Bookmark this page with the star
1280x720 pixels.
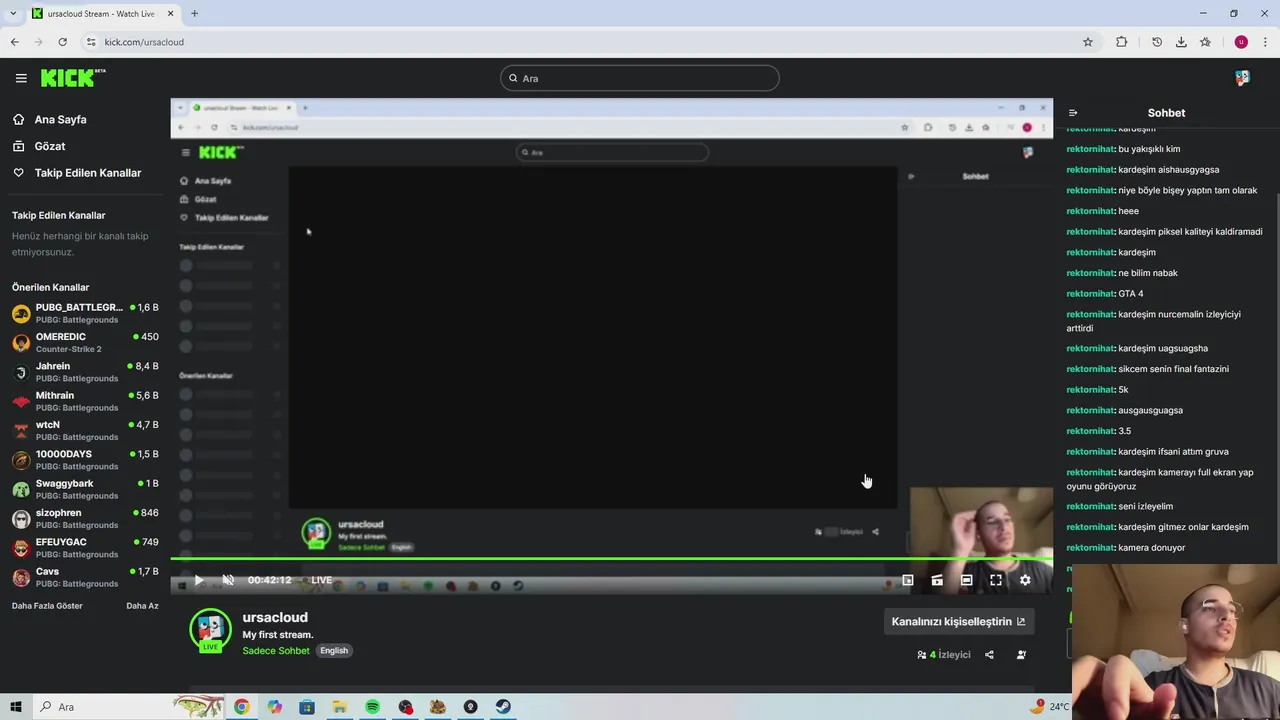[x=1088, y=42]
